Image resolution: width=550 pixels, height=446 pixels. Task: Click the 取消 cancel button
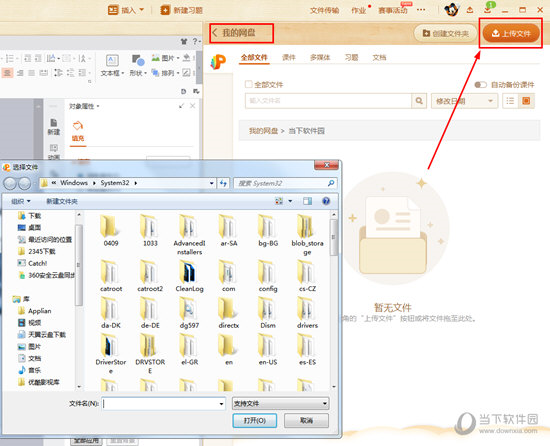pos(306,420)
